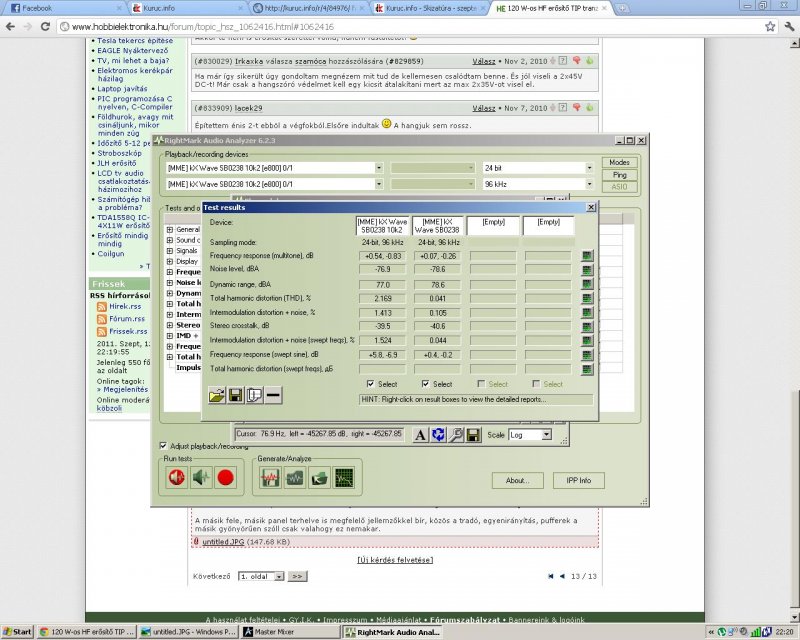The image size is (800, 640).
Task: Open the Frequency response graph icon
Action: coord(587,256)
